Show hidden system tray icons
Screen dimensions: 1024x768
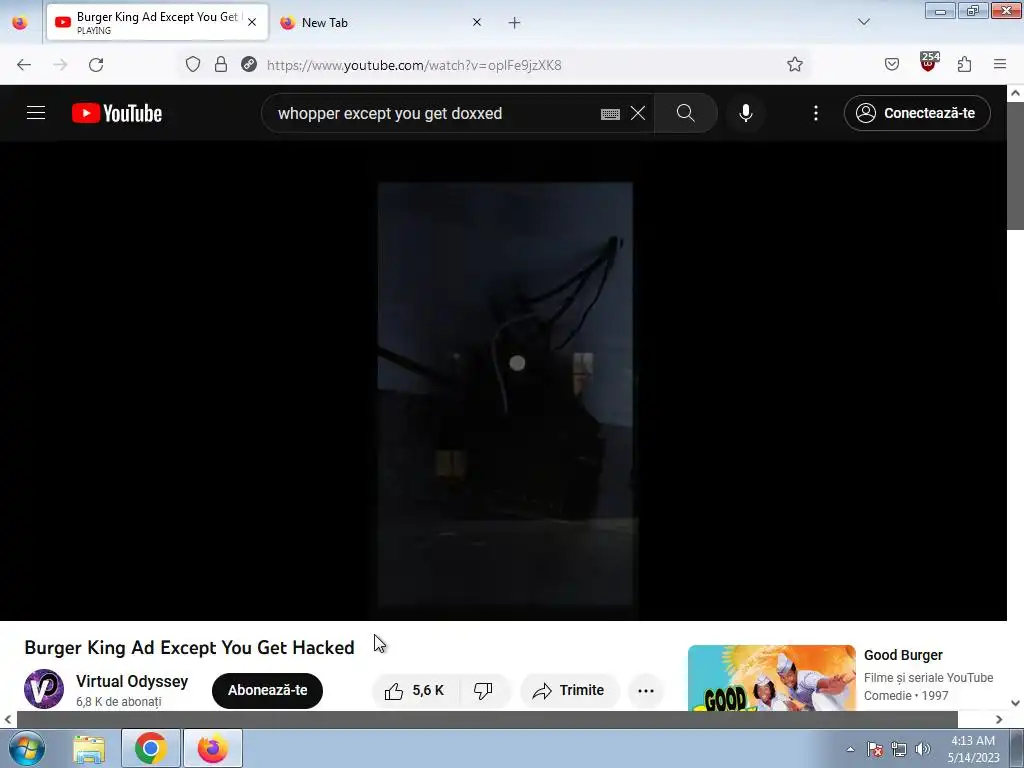pyautogui.click(x=850, y=749)
